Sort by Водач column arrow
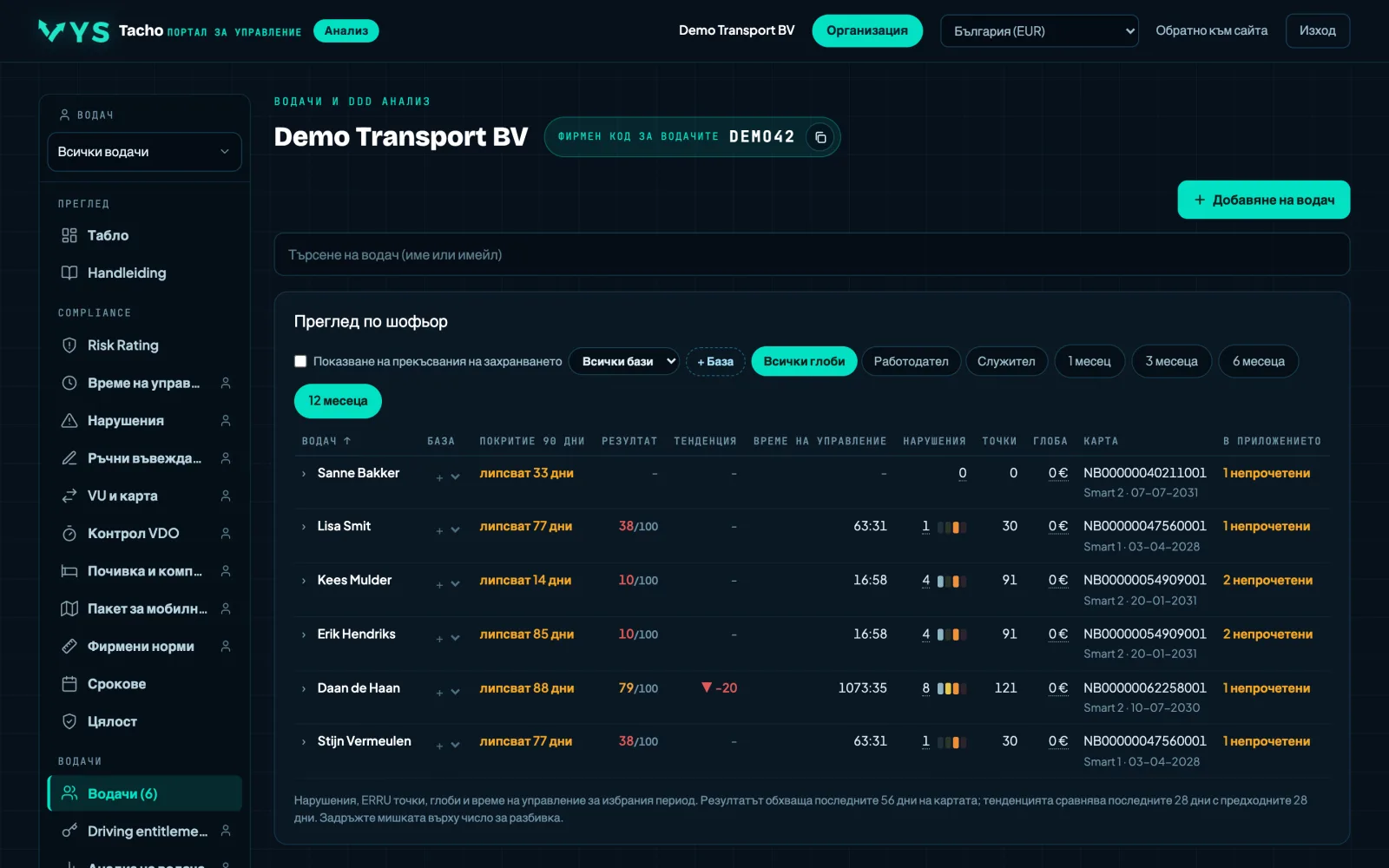1389x868 pixels. coord(347,441)
